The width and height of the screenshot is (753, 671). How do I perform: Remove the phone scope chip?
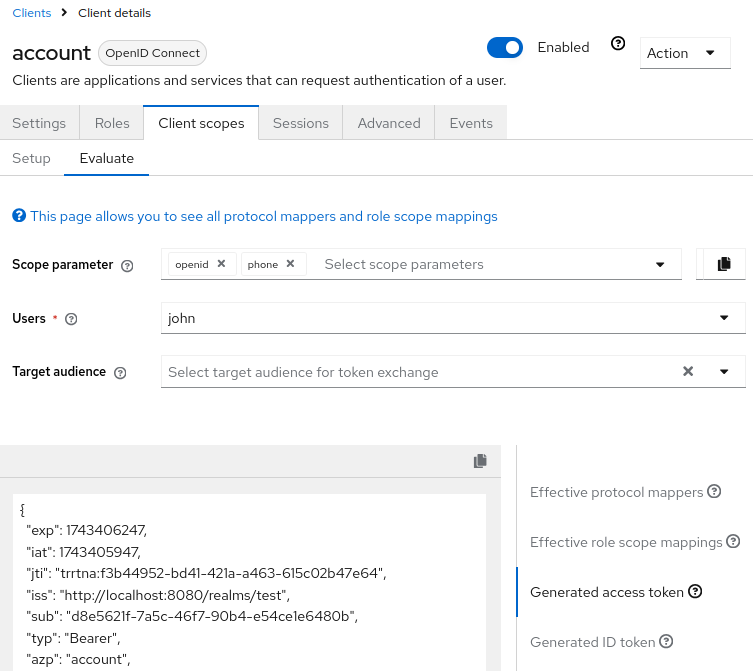(x=290, y=264)
